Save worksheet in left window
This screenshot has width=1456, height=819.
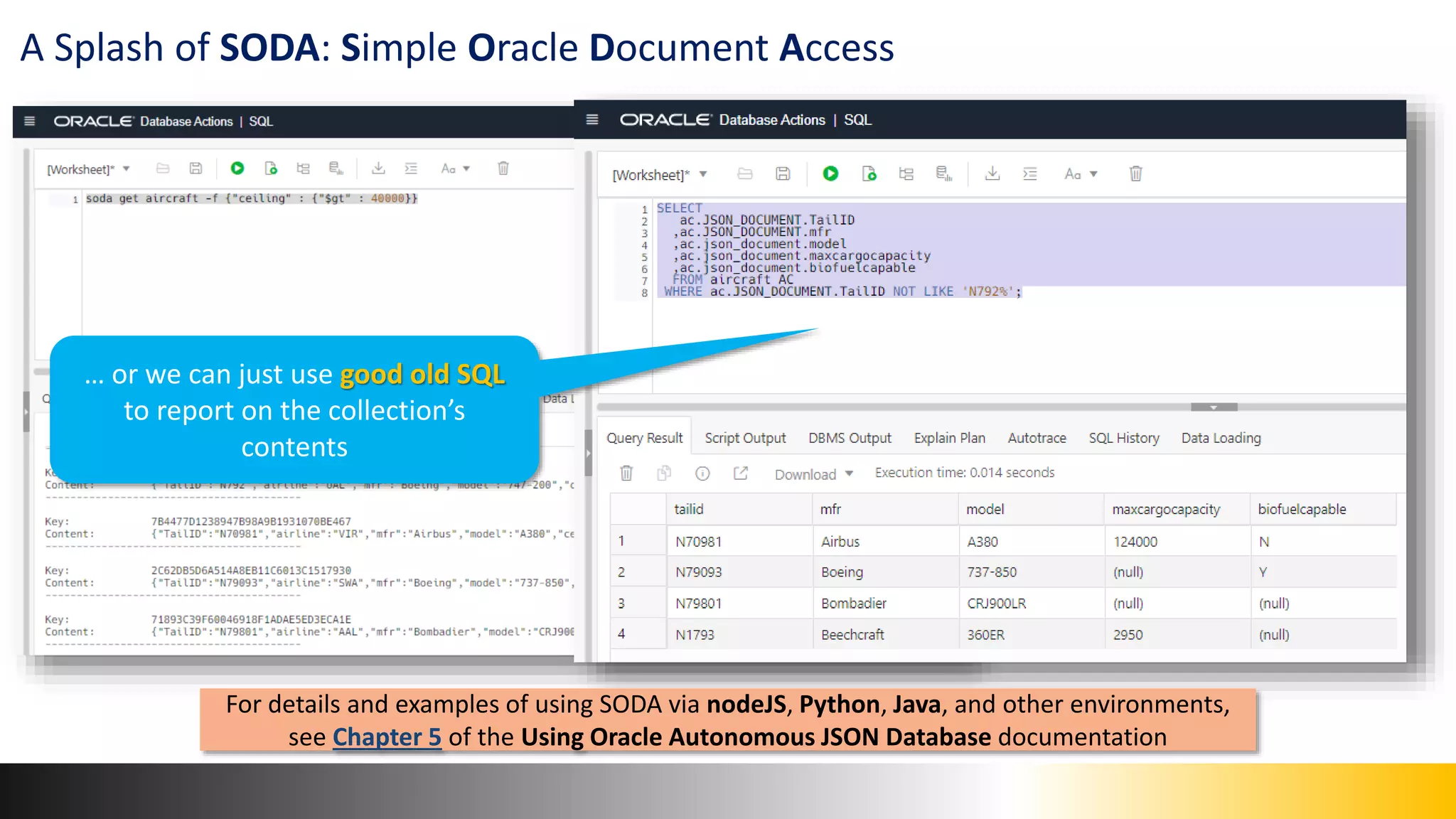(196, 168)
